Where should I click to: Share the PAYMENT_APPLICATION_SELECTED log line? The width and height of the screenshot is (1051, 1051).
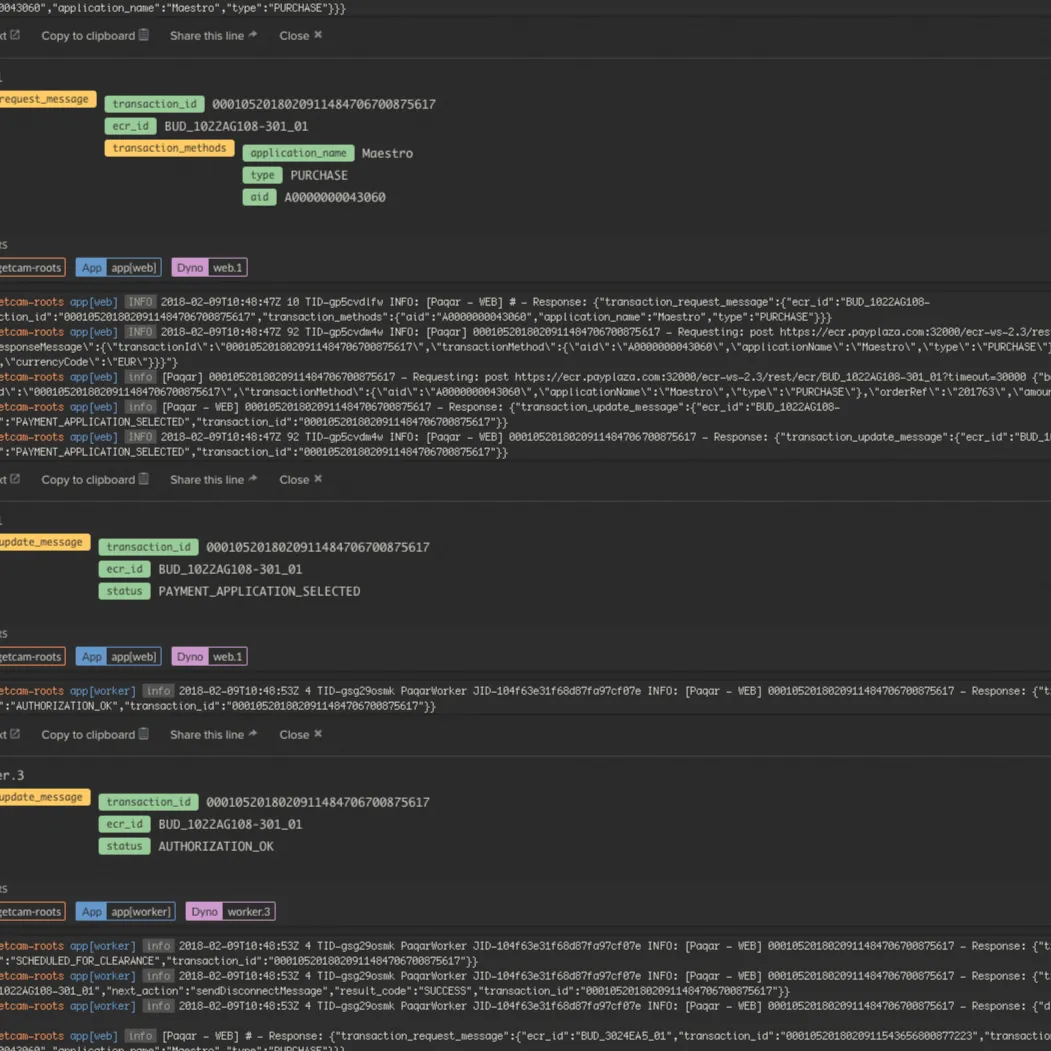point(213,479)
